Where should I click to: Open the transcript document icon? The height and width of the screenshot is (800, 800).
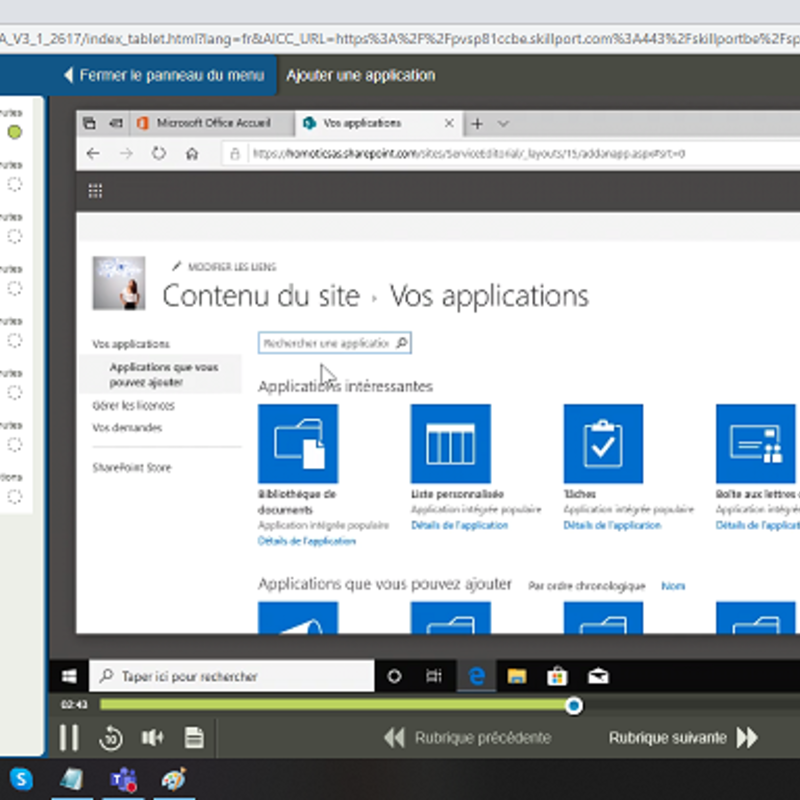tap(194, 738)
